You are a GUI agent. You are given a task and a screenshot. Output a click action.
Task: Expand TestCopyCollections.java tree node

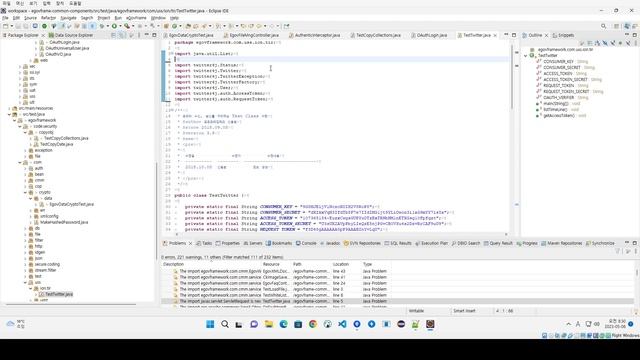pyautogui.click(x=30, y=138)
